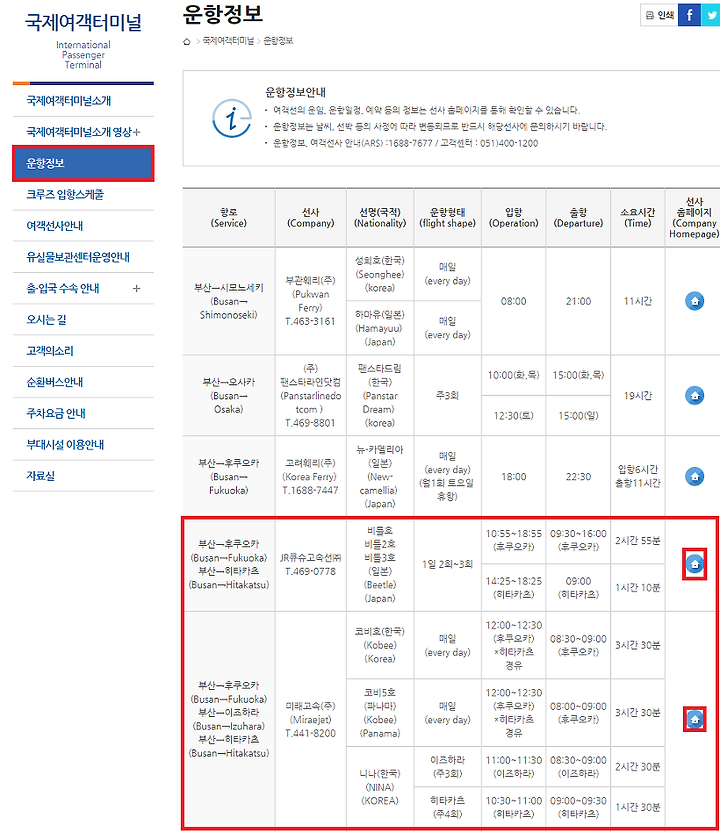The image size is (720, 832).
Task: Select the Beetle (Japan) ship cell
Action: [x=380, y=564]
